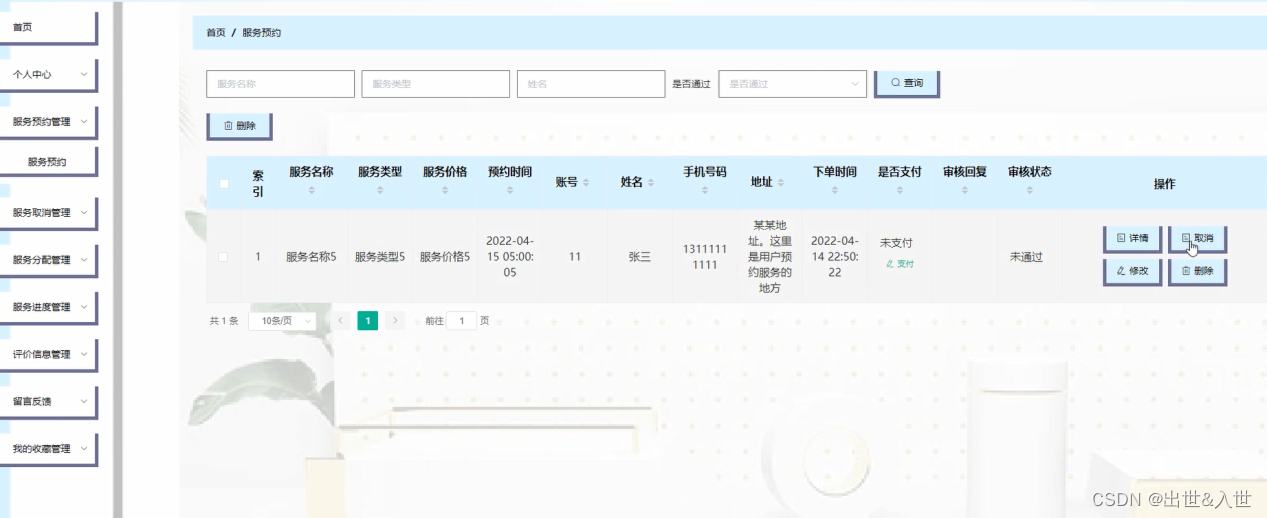Click the account cell showing 11
1267x518 pixels.
point(575,257)
